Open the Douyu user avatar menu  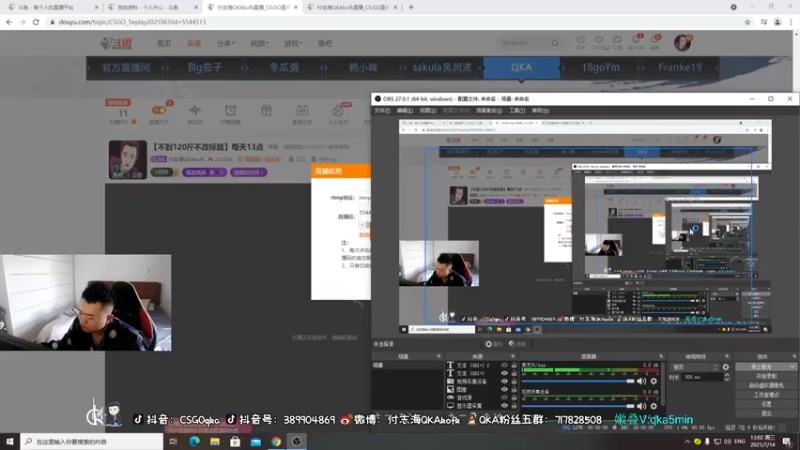tap(682, 43)
